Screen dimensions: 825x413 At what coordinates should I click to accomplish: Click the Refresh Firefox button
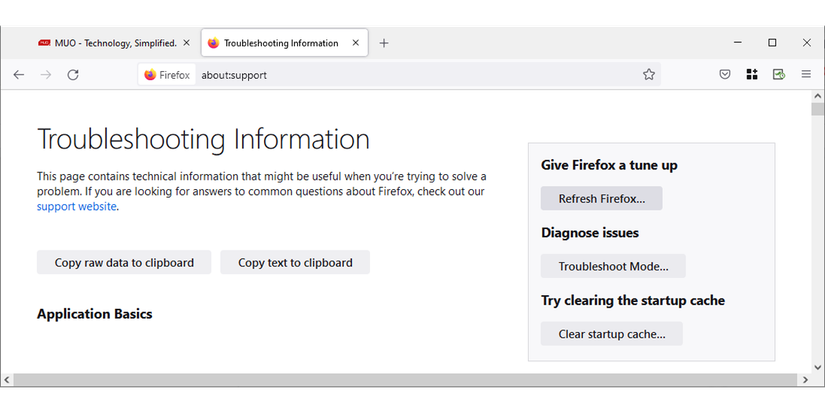click(601, 198)
